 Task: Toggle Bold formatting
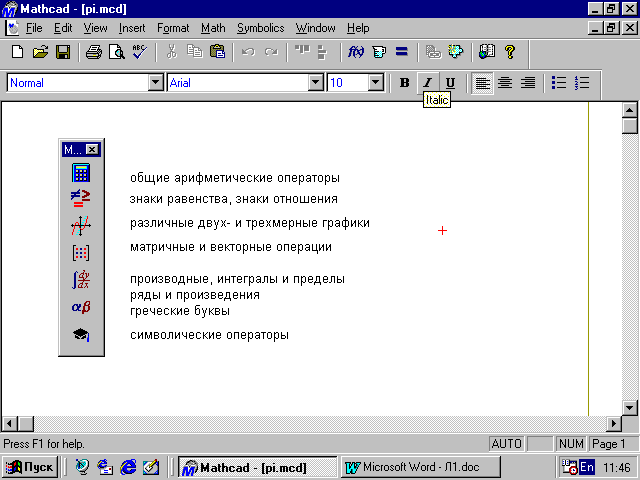(404, 83)
